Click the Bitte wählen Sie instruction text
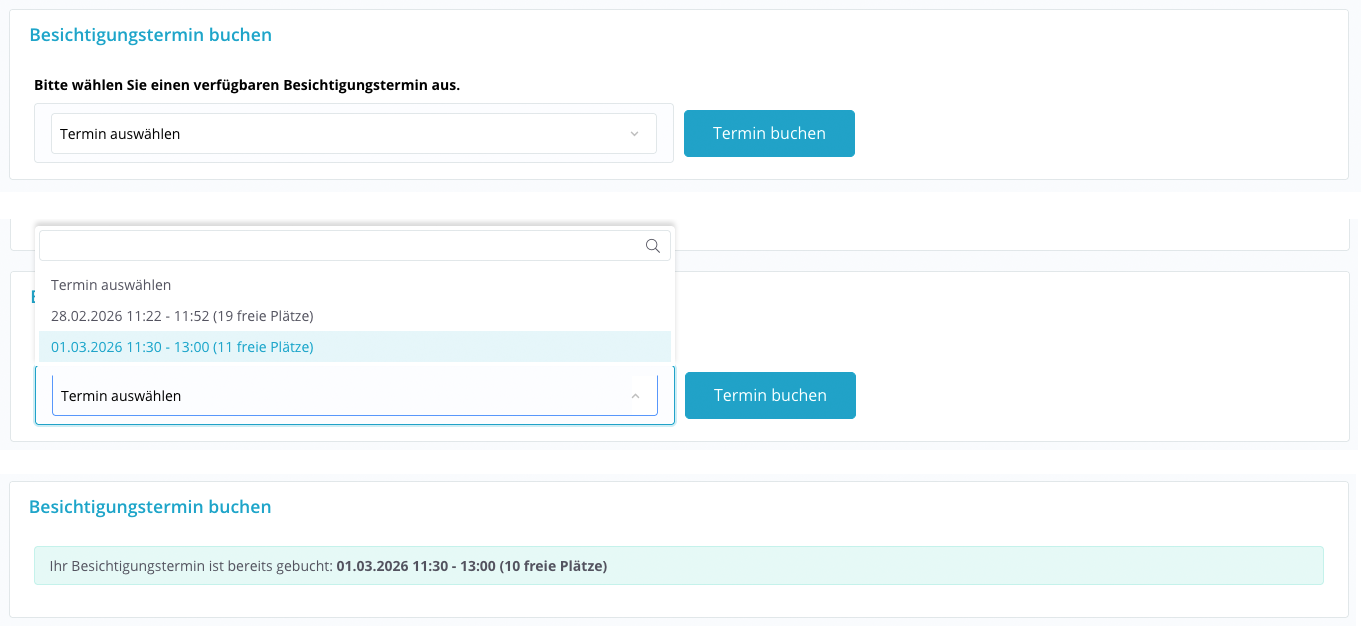The height and width of the screenshot is (626, 1361). [x=247, y=85]
